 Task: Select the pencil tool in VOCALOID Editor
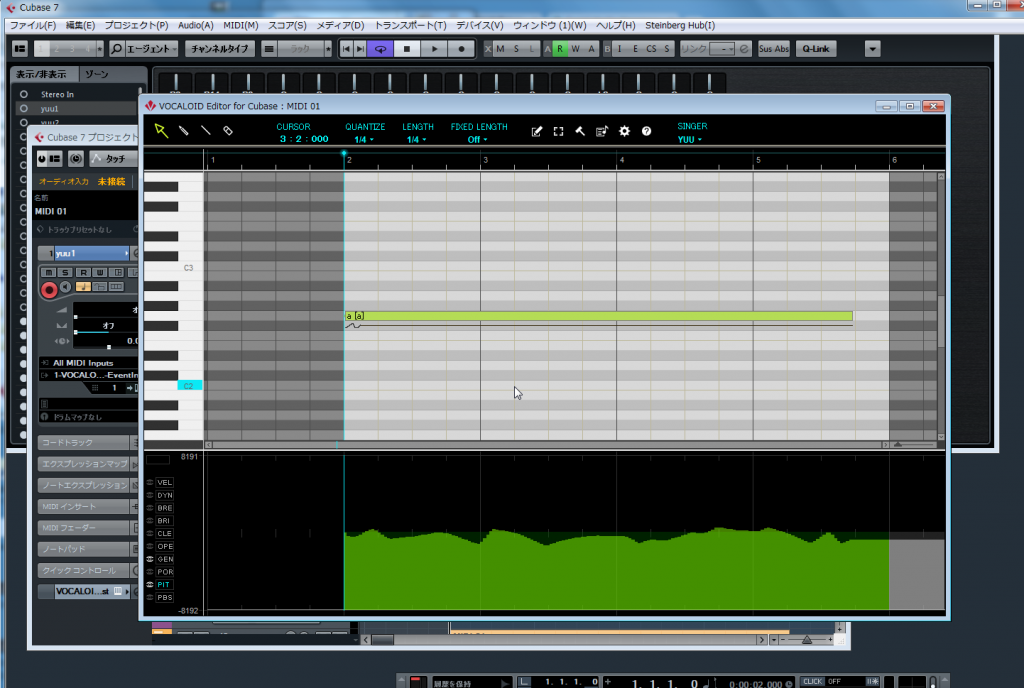[184, 131]
